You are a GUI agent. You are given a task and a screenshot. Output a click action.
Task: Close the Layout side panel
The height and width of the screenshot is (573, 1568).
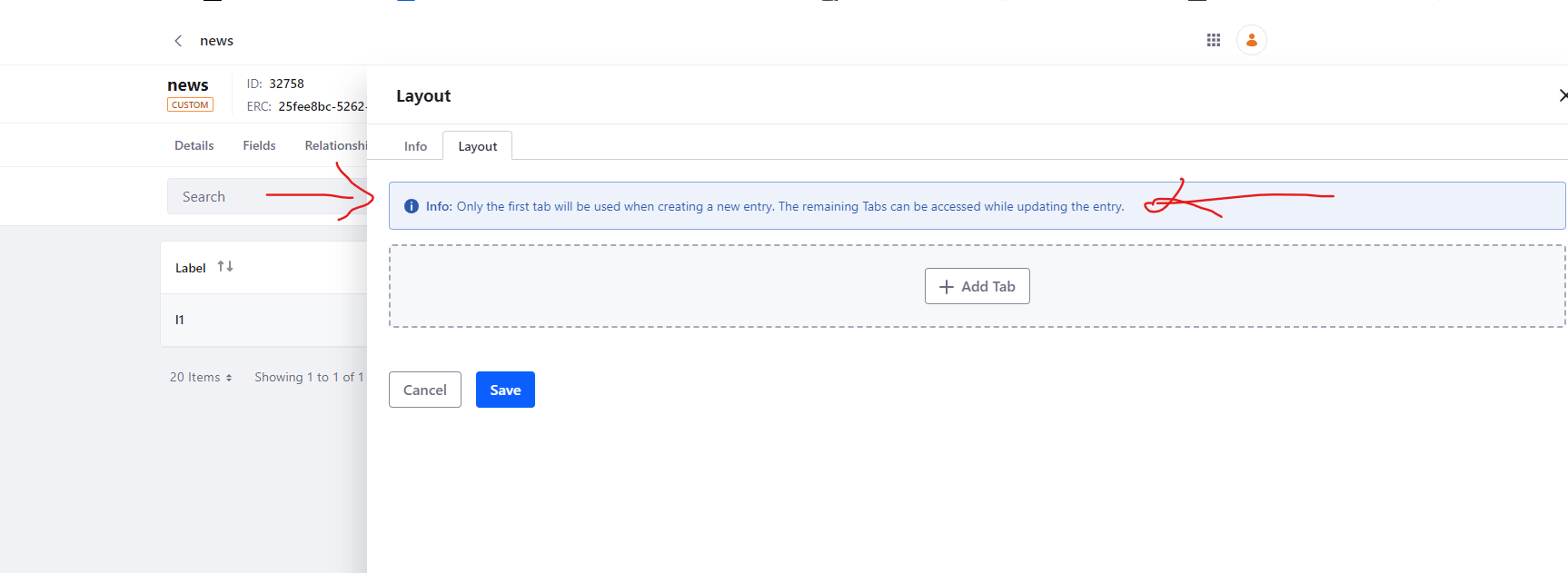(x=1563, y=95)
